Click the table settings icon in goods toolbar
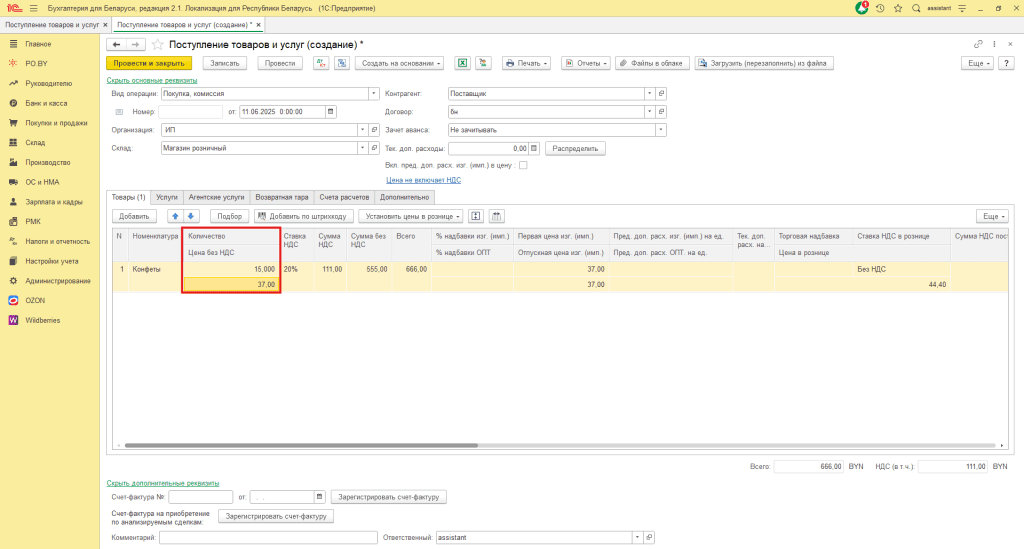 [497, 216]
